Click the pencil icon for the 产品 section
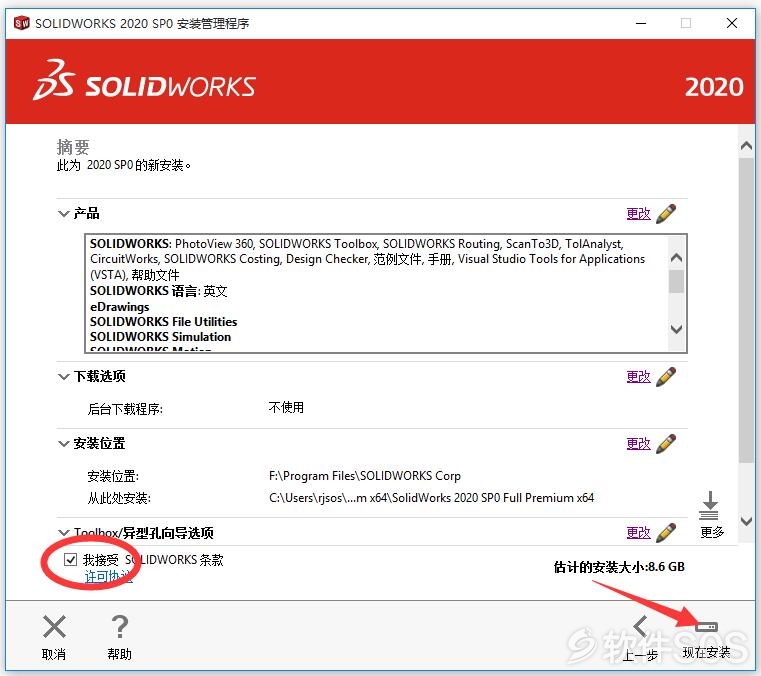 665,214
